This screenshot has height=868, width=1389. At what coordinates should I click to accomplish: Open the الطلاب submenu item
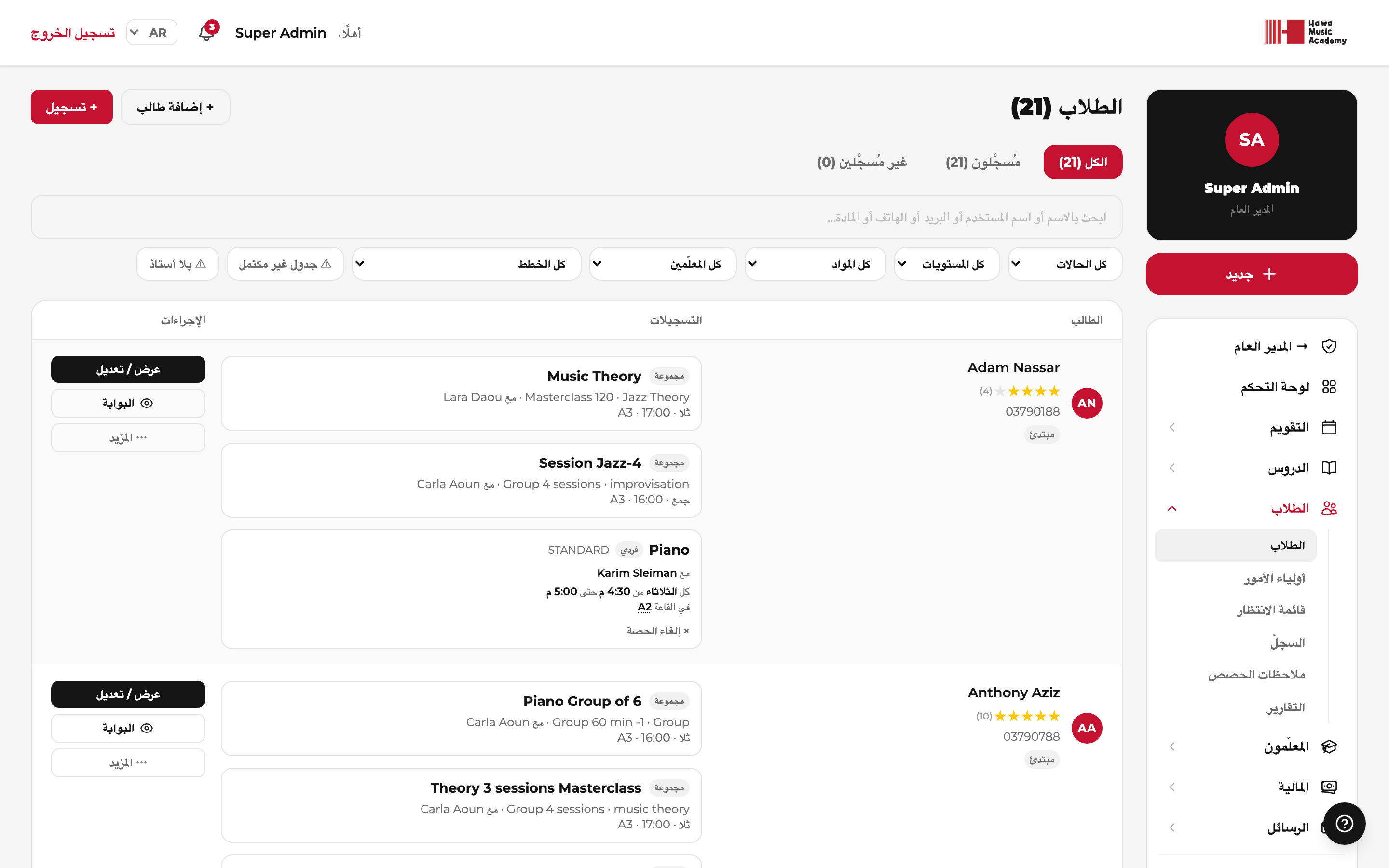[1235, 545]
